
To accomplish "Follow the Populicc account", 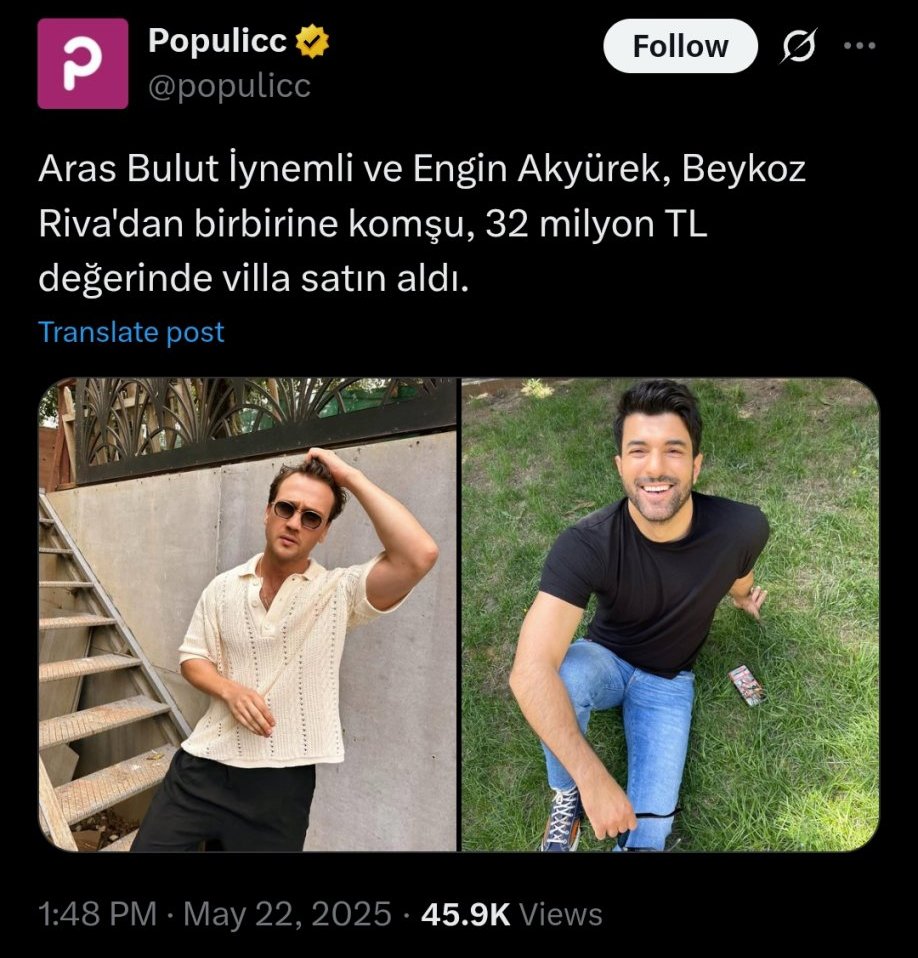I will click(x=680, y=46).
